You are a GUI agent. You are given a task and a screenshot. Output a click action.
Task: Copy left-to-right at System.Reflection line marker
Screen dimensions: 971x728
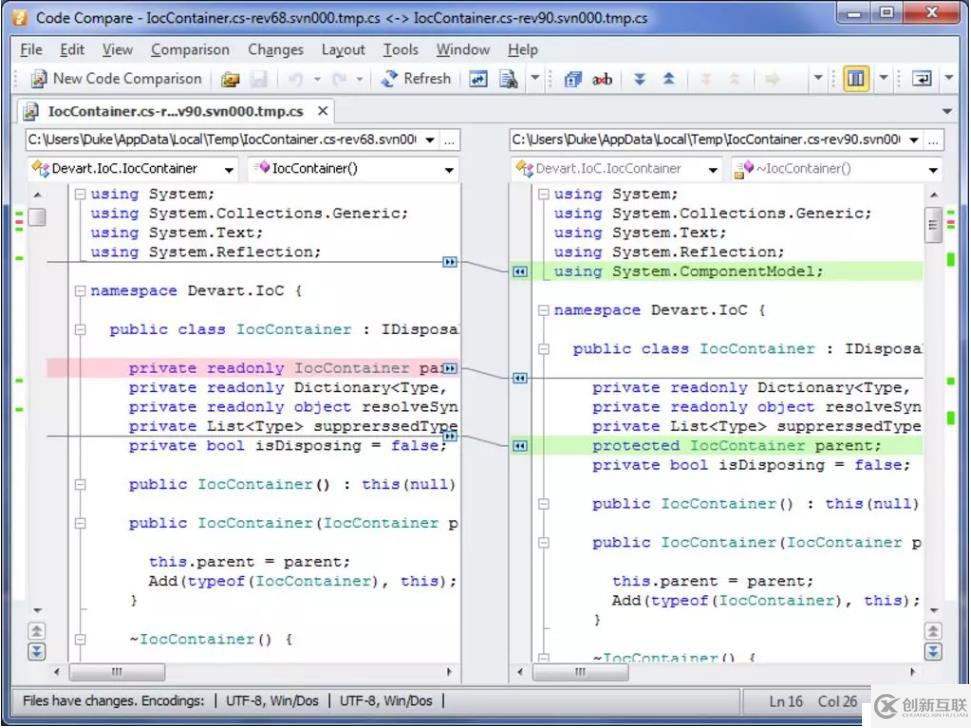coord(450,262)
